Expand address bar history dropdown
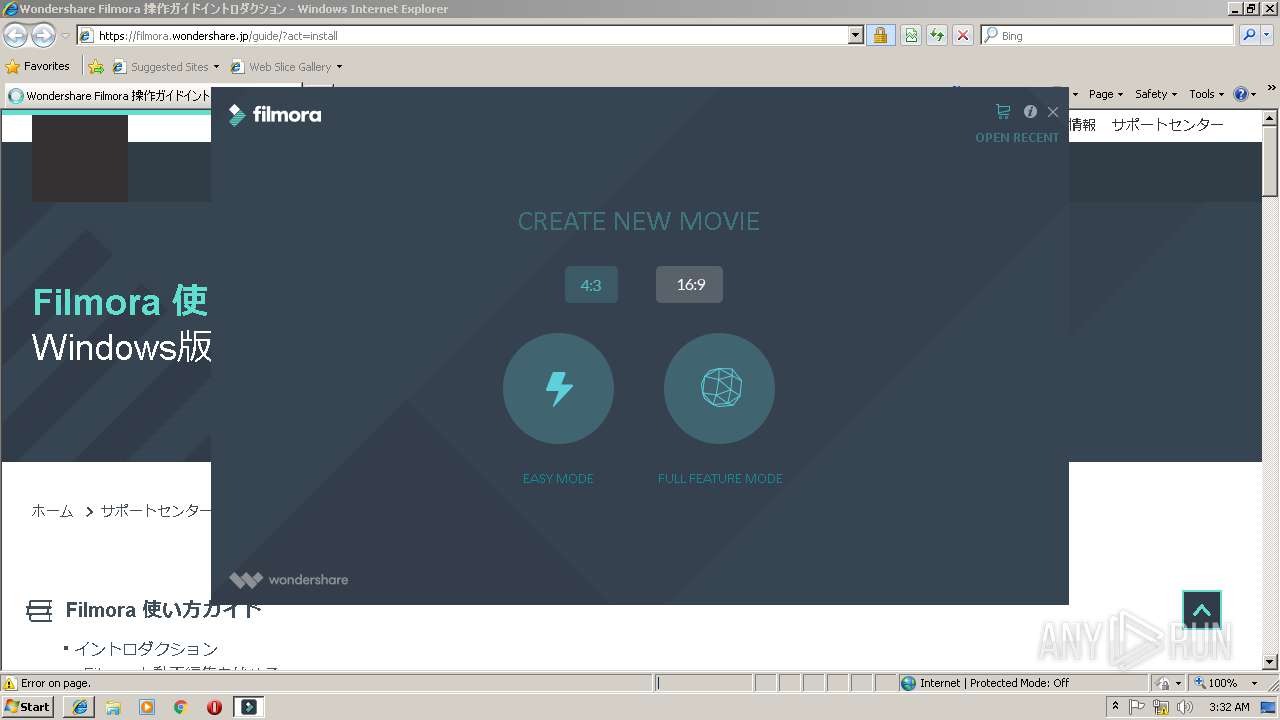This screenshot has width=1280, height=720. (856, 36)
